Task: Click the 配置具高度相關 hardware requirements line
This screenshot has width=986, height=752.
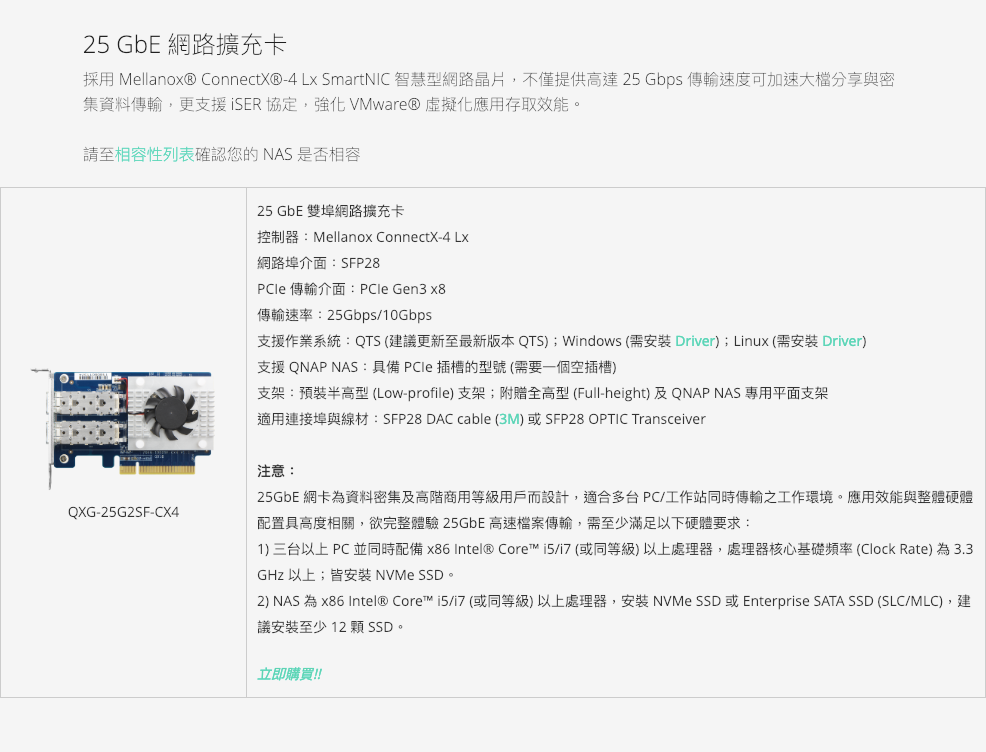Action: tap(504, 523)
